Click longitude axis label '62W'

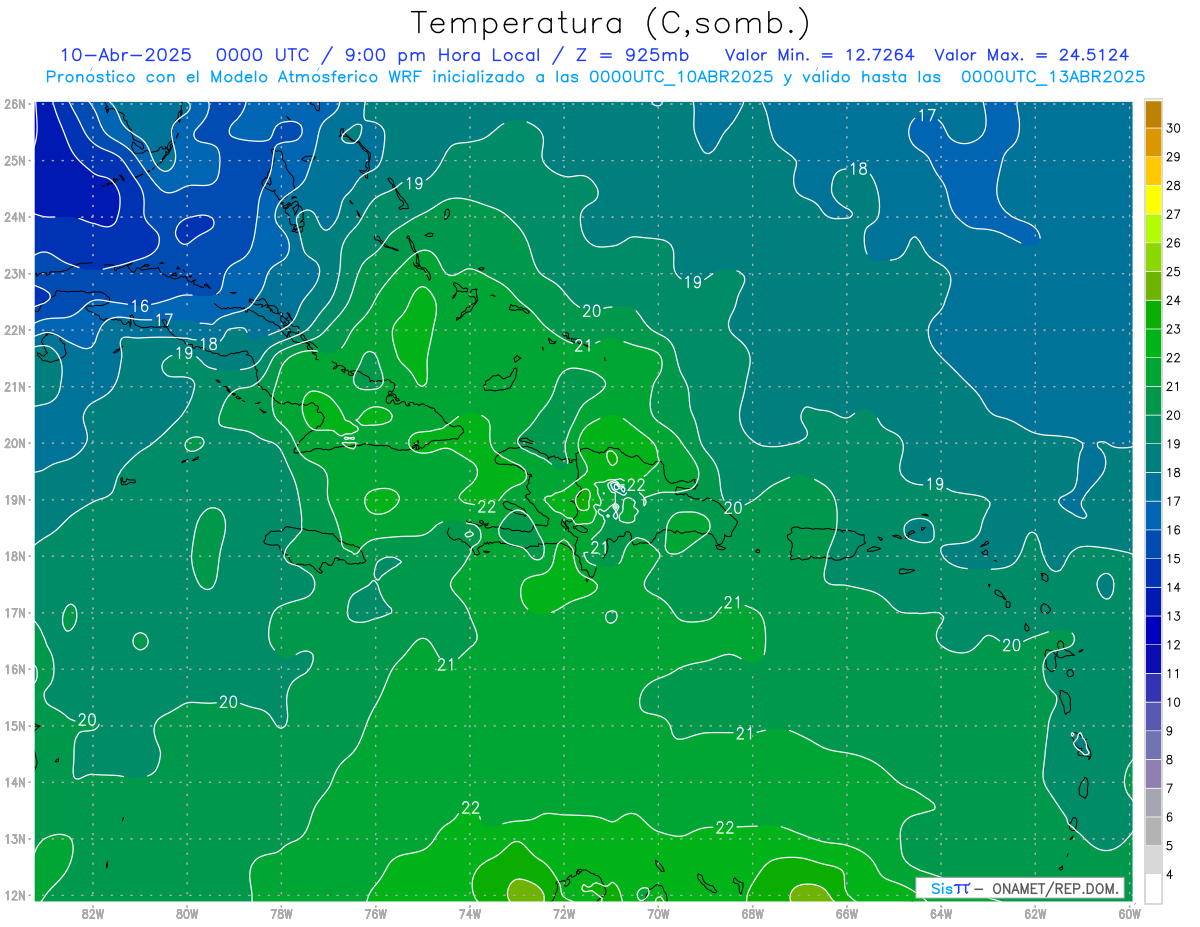pyautogui.click(x=1035, y=912)
